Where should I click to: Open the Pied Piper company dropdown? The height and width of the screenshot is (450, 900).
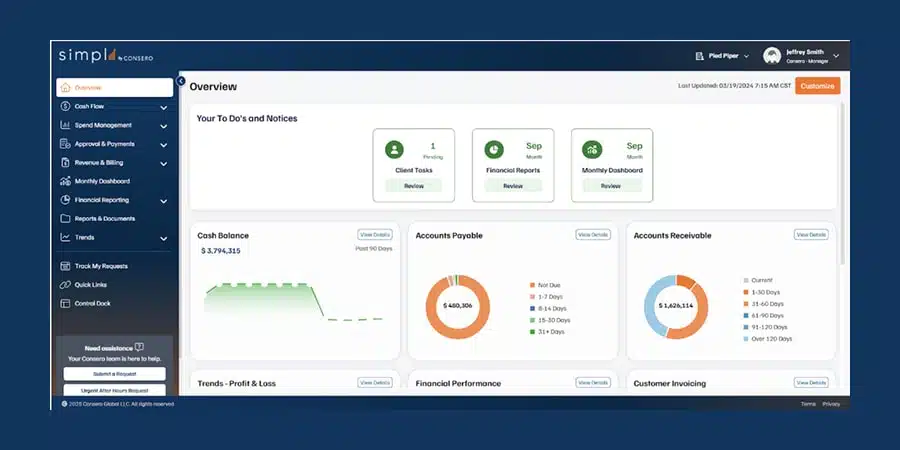pos(723,56)
